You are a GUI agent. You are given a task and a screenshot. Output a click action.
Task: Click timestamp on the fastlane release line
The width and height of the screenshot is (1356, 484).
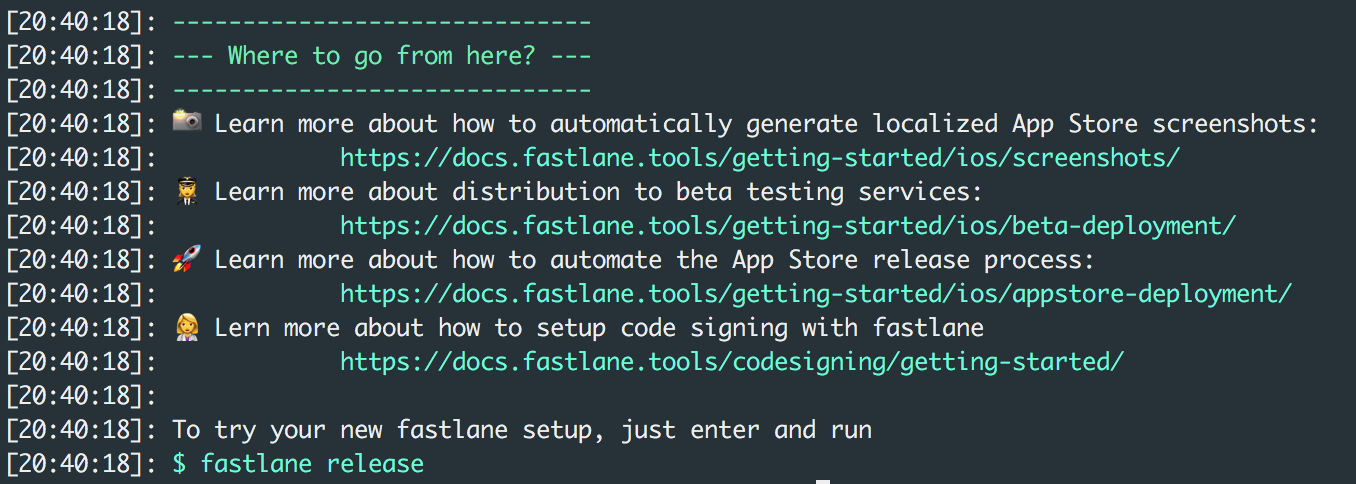tap(81, 464)
